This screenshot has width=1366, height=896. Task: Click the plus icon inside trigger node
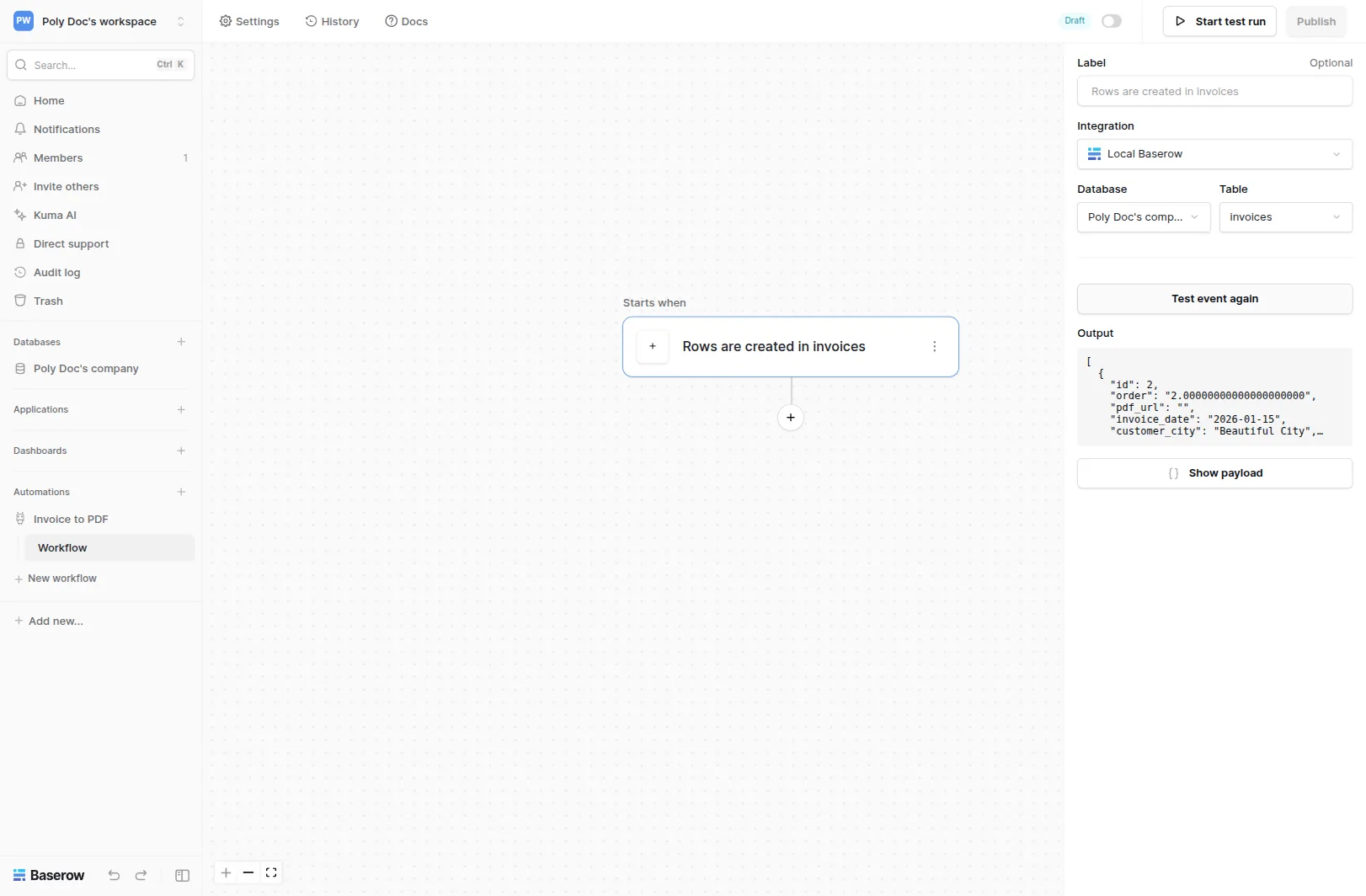pos(653,346)
